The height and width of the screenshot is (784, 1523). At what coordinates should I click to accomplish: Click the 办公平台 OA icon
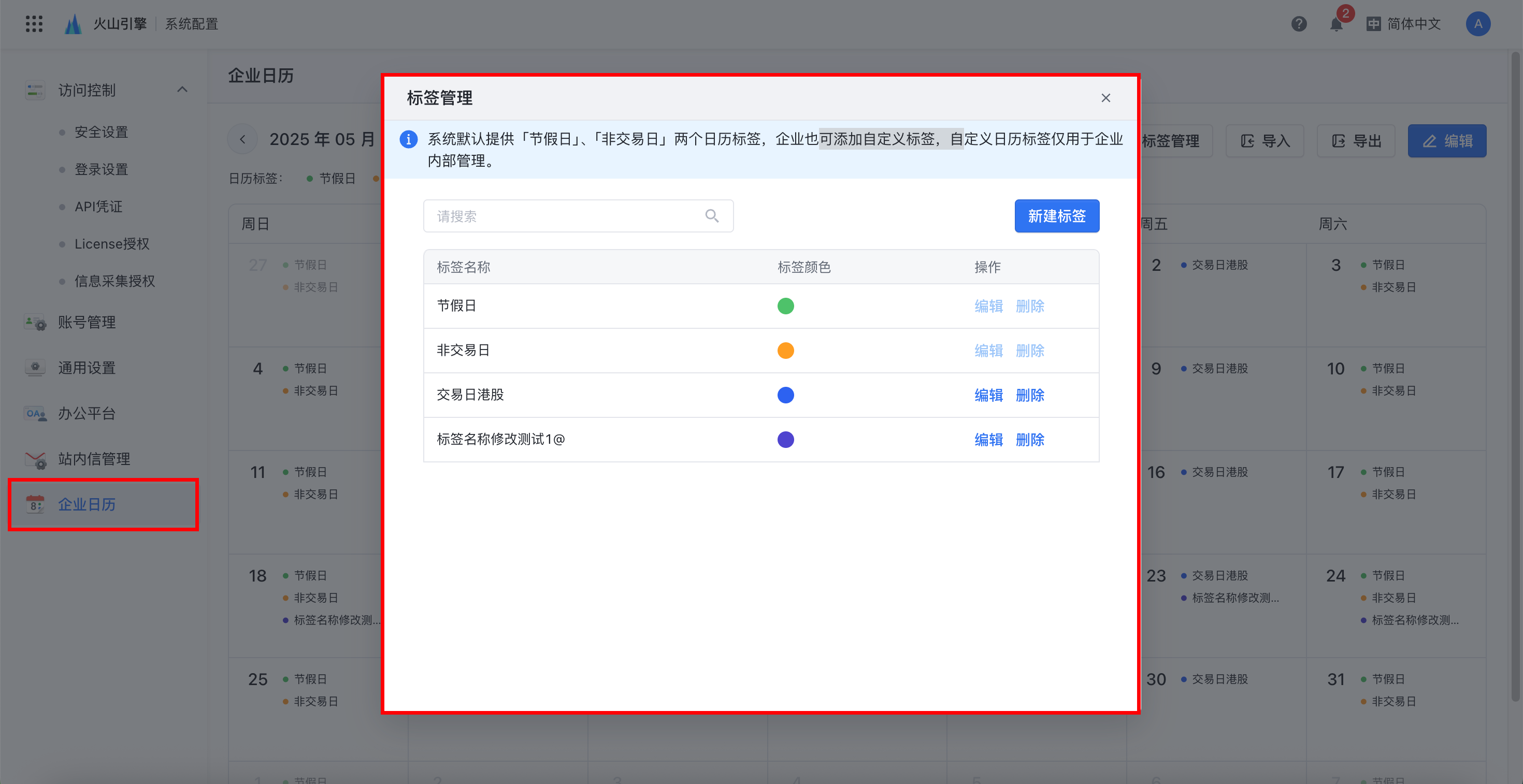coord(35,413)
